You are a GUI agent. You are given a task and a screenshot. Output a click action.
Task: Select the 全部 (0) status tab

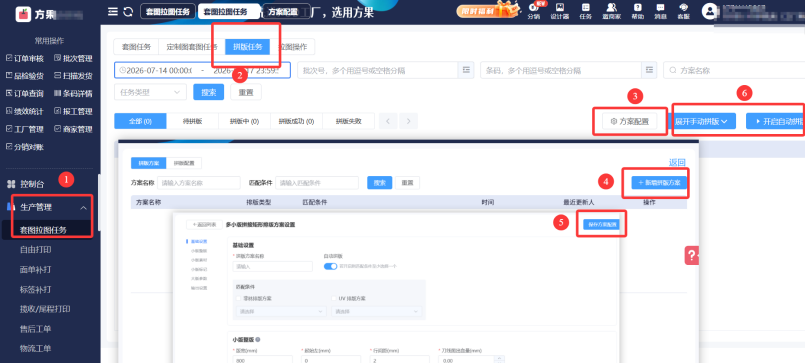click(x=140, y=121)
